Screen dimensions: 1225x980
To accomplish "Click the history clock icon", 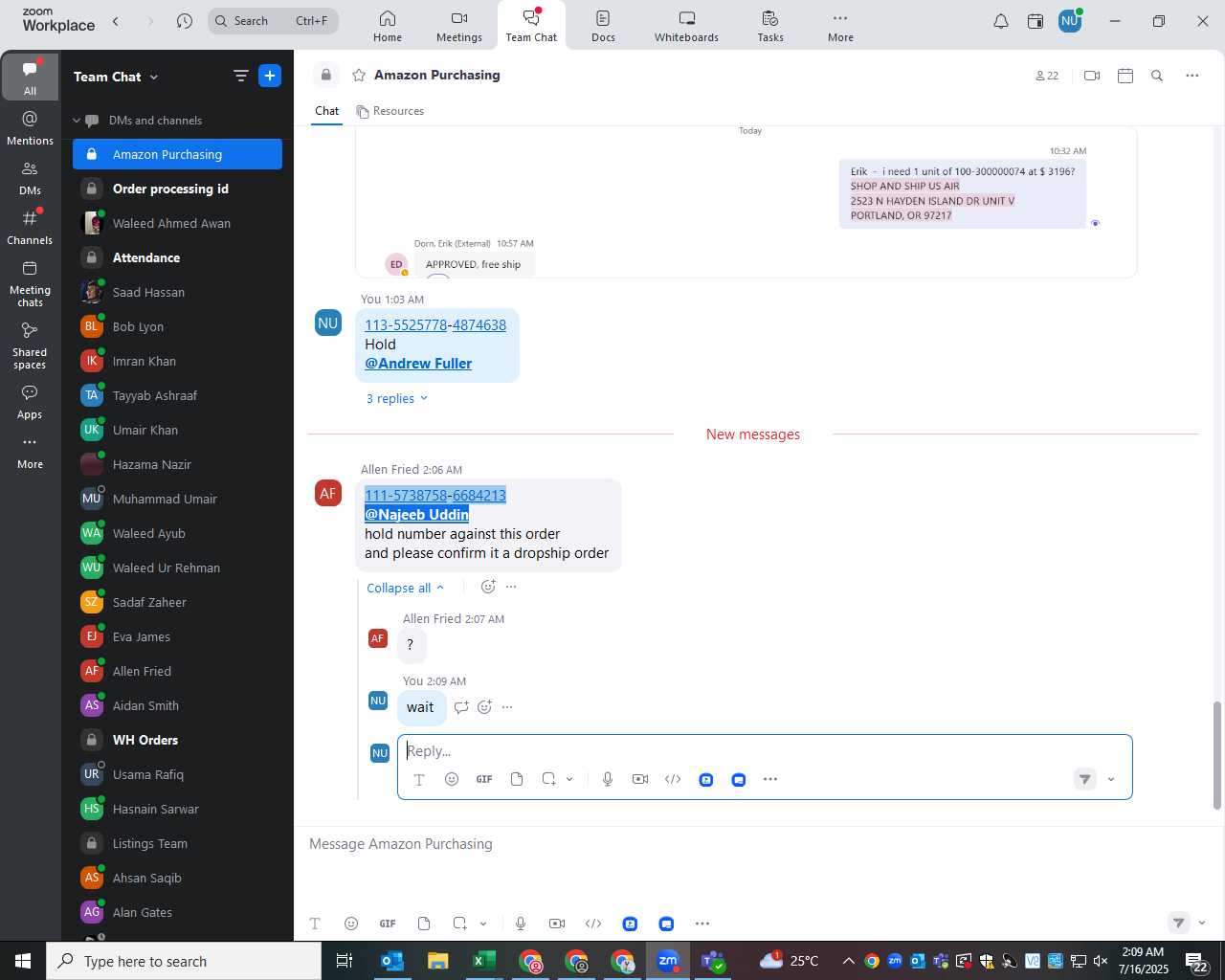I will 185,21.
